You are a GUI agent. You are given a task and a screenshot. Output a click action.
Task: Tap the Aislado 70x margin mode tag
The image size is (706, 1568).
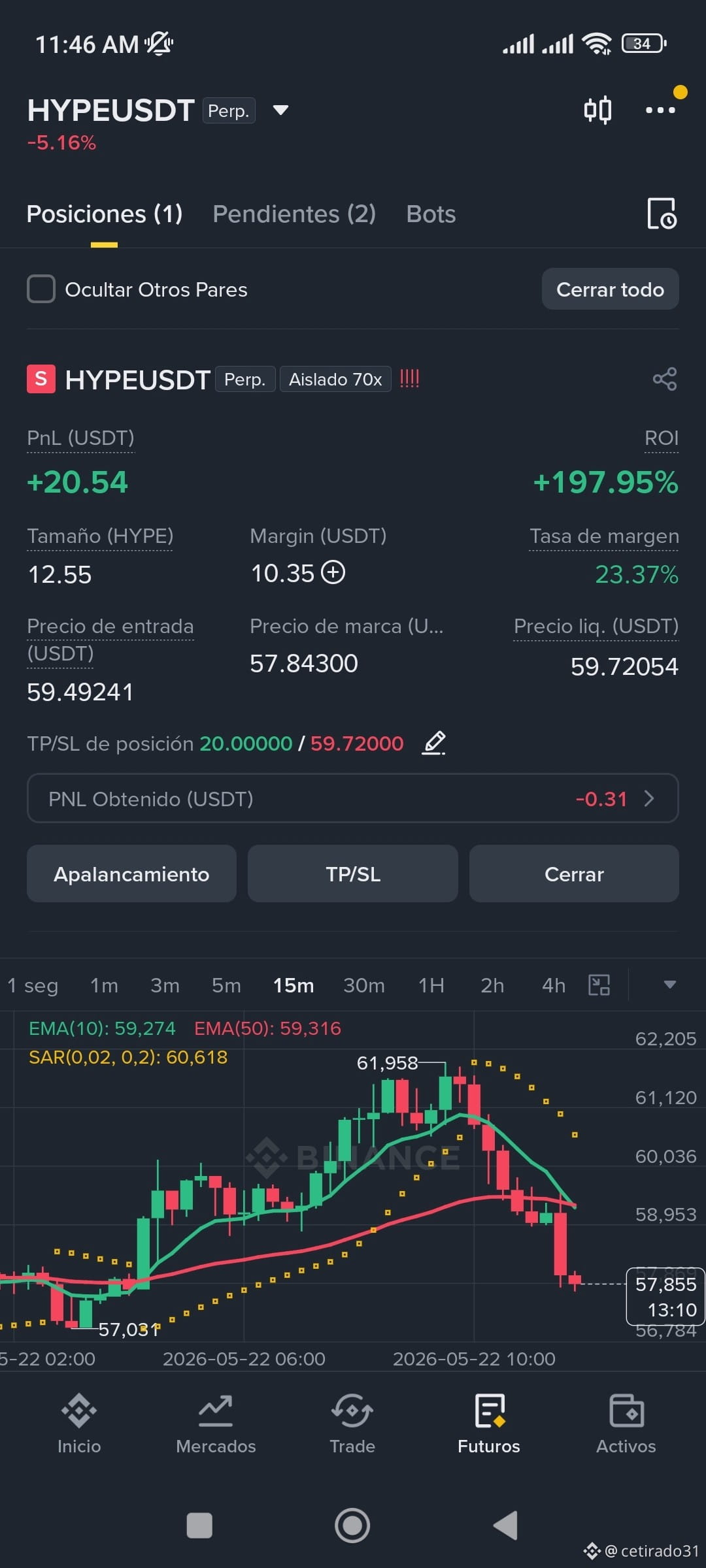pos(335,379)
